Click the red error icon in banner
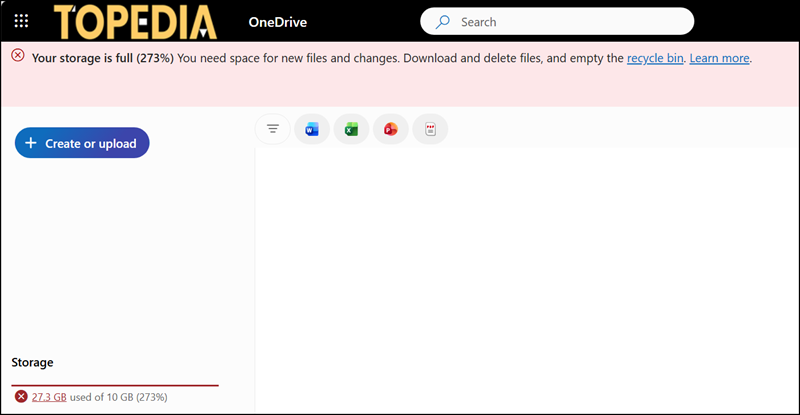The image size is (800, 415). point(18,55)
